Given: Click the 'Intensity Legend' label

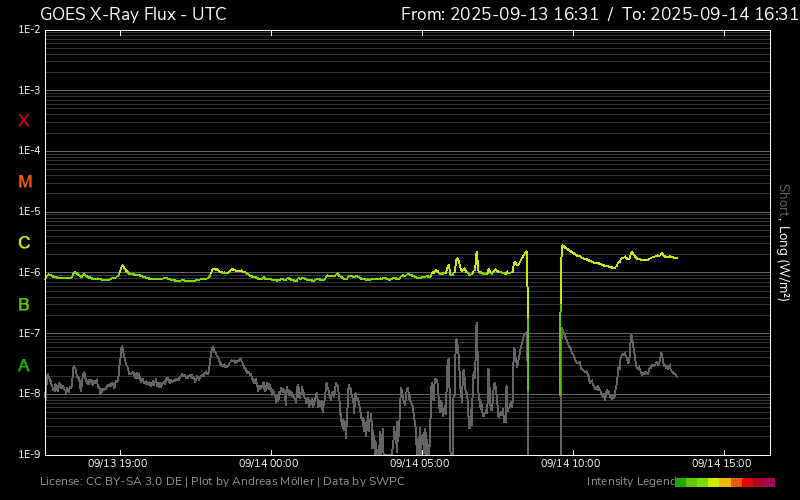Looking at the screenshot, I should (x=631, y=482).
